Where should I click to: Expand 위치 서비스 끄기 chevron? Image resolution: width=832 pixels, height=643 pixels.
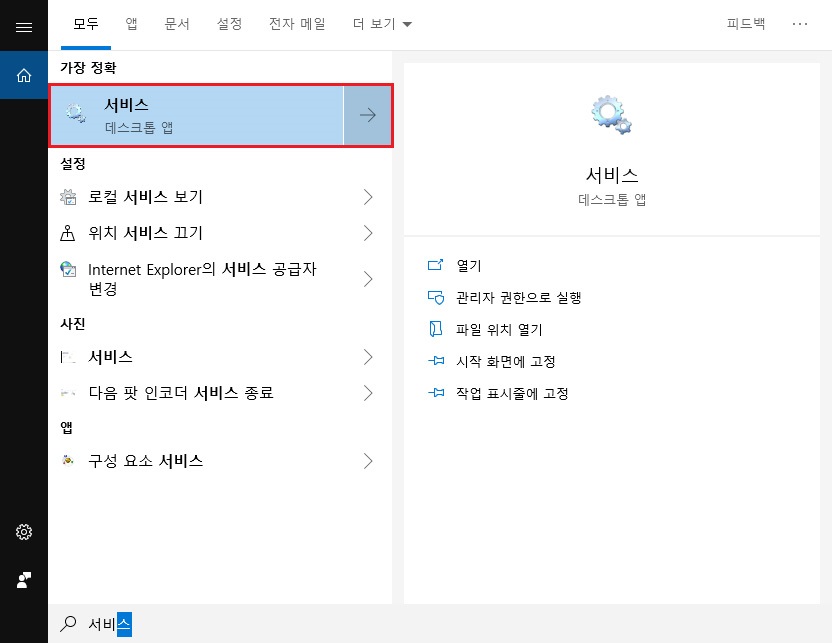[x=368, y=233]
